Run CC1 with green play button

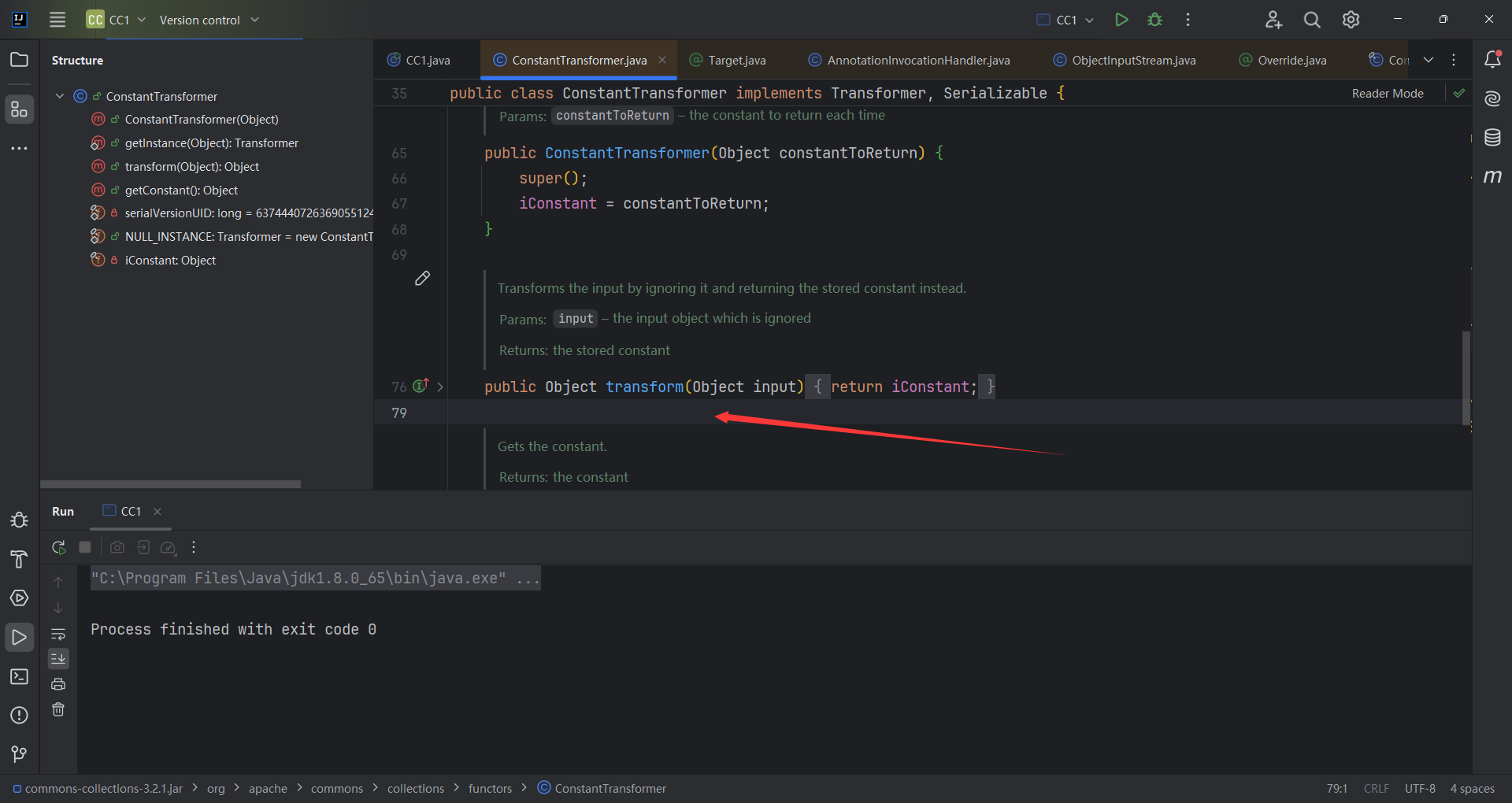[x=1121, y=20]
